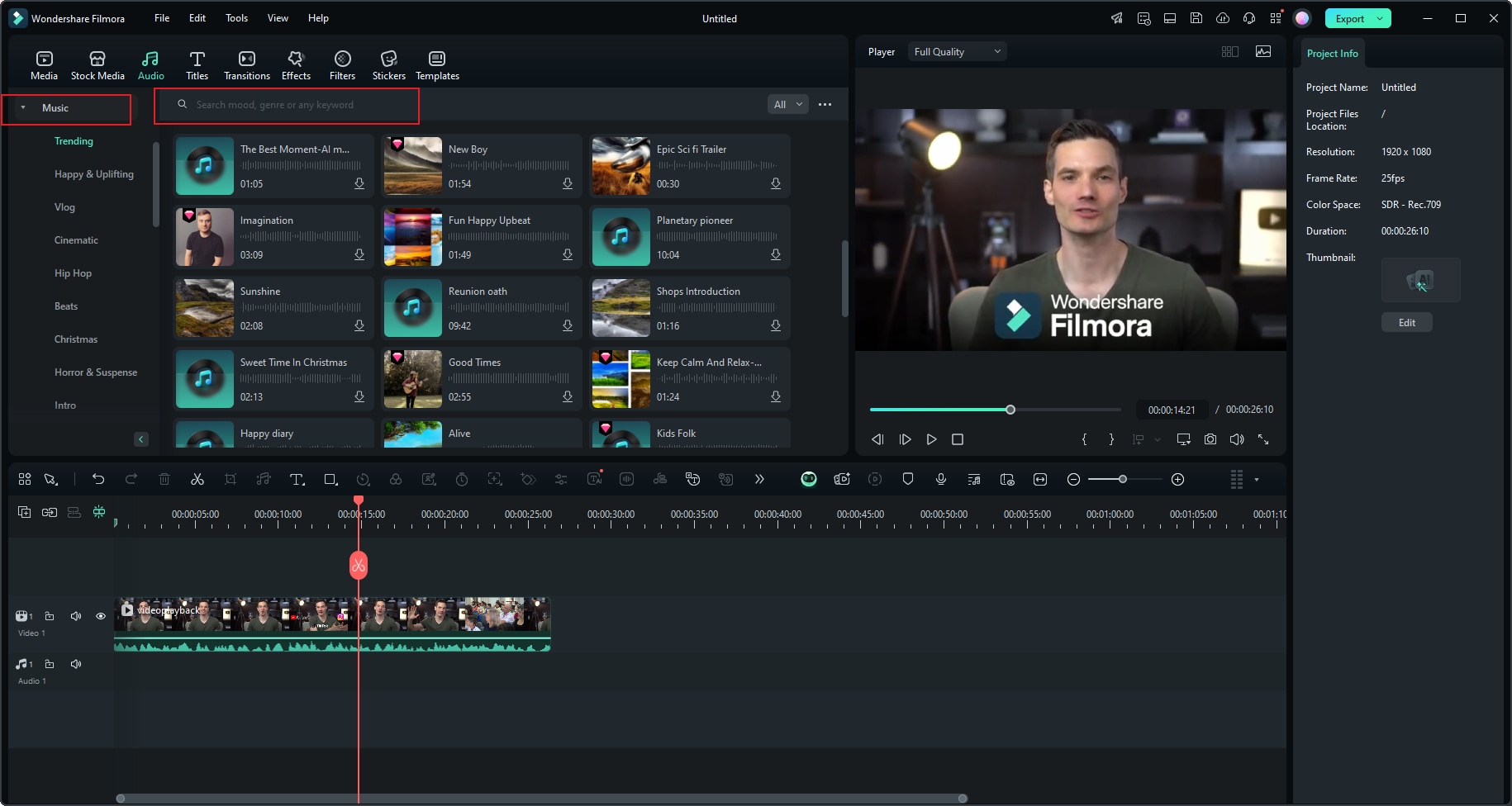Lock the Video 1 track
1512x806 pixels.
click(x=50, y=616)
